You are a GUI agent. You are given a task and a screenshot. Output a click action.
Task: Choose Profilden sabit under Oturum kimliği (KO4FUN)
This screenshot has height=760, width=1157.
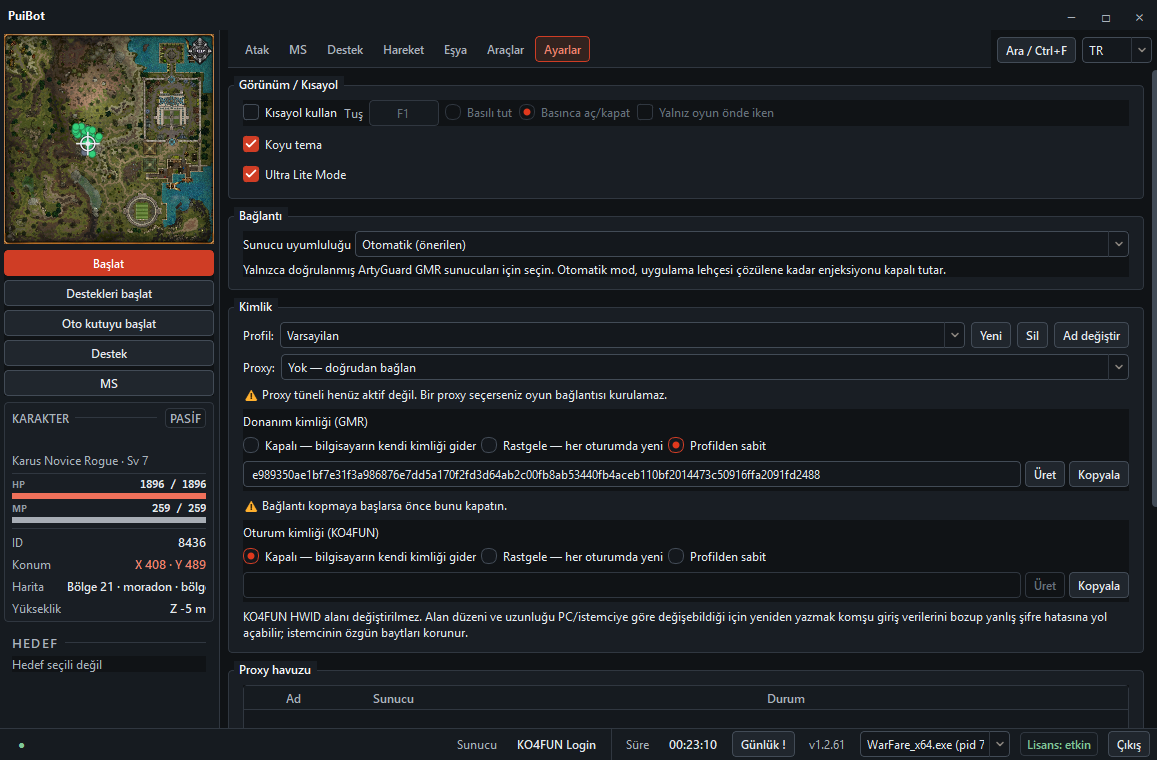[676, 556]
